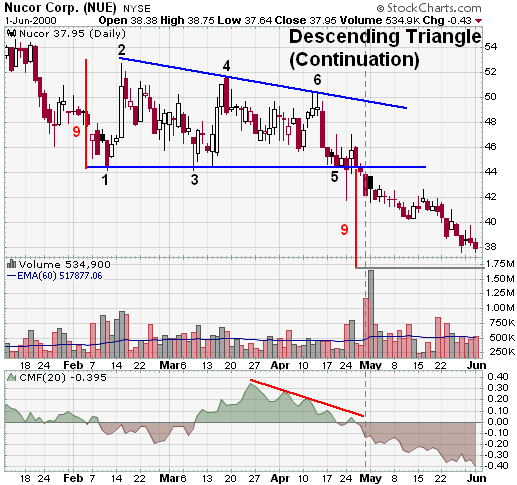Click the red down arrow next to Chg -0.43
517x485 pixels.
479,21
